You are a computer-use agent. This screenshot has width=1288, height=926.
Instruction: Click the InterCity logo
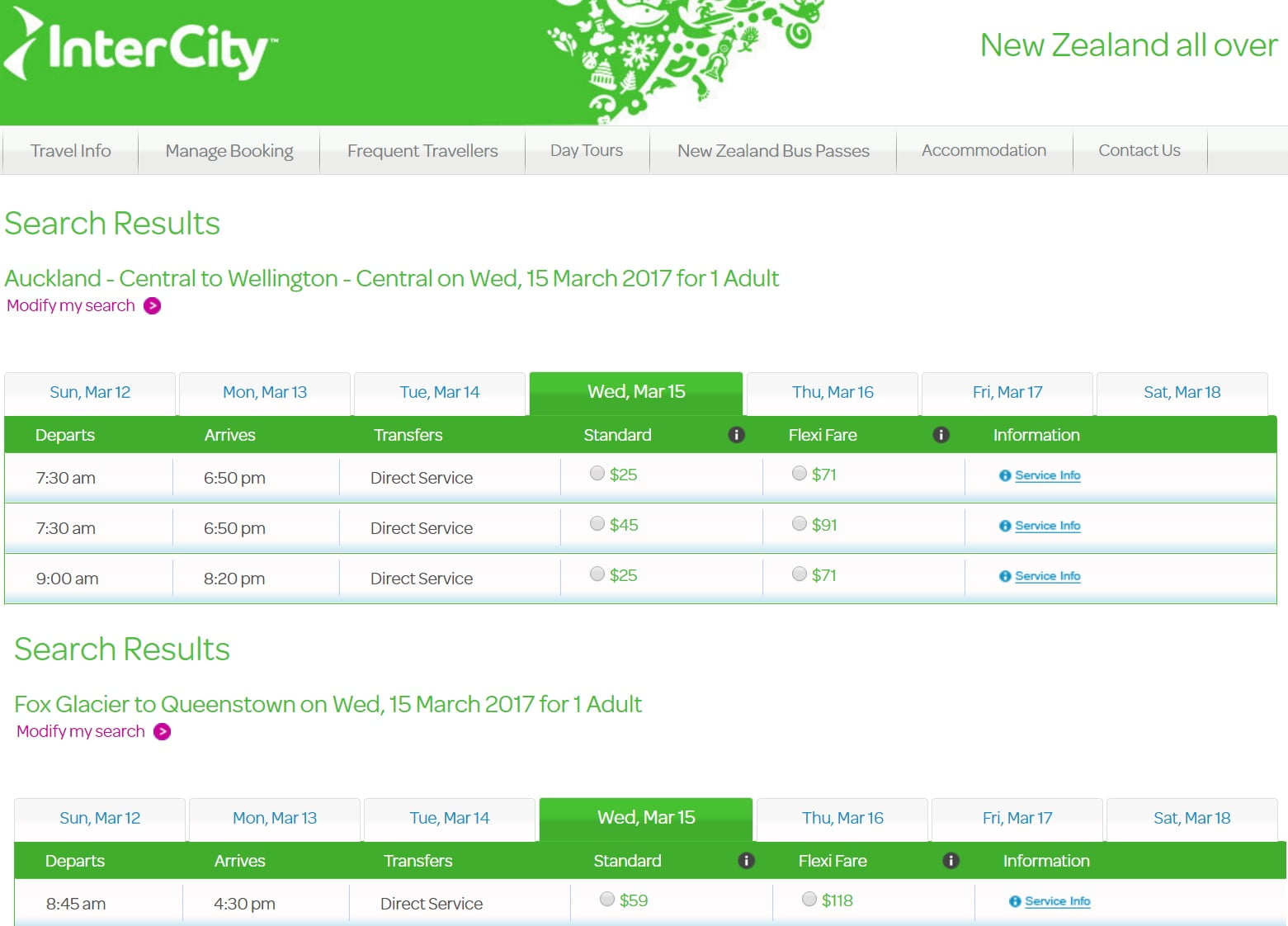140,45
